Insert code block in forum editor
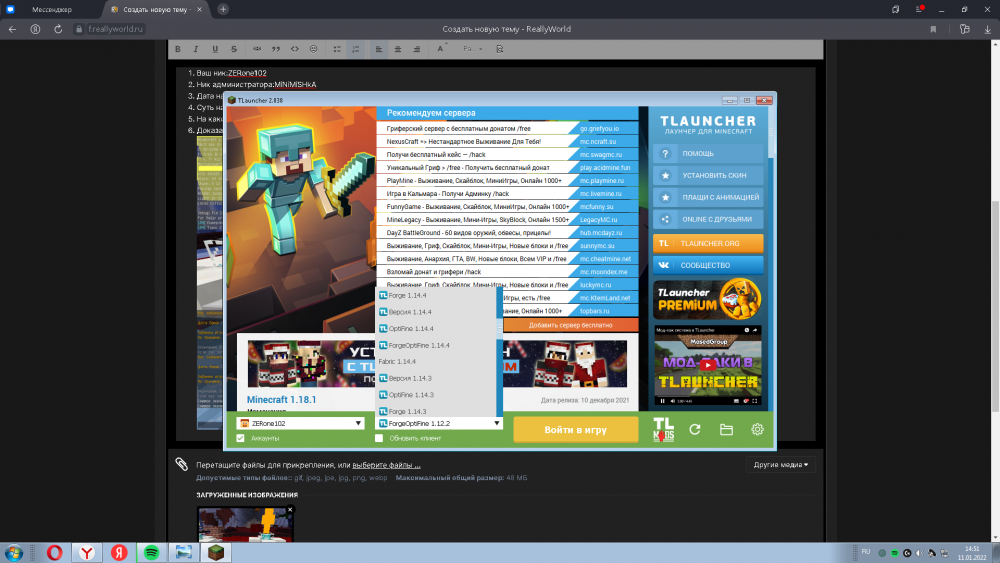 pos(295,49)
